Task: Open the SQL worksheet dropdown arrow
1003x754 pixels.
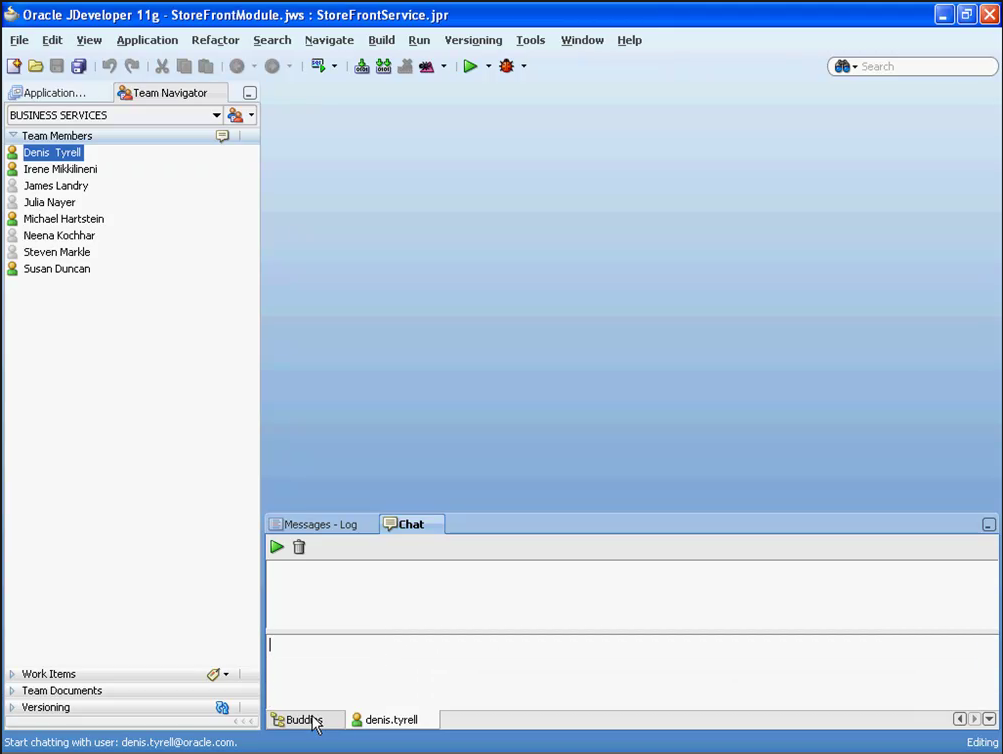Action: (335, 66)
